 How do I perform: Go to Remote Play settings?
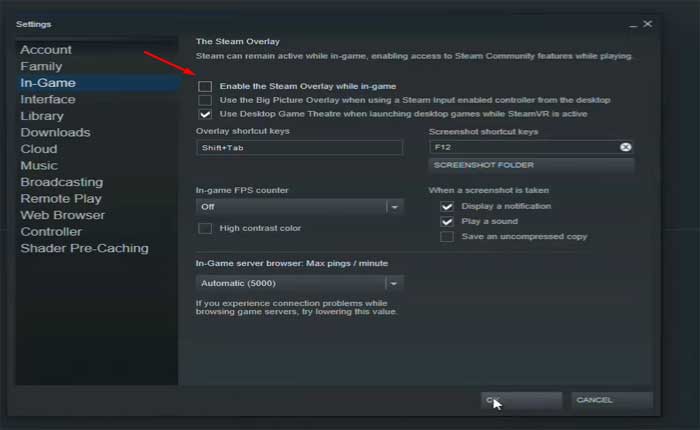point(61,199)
